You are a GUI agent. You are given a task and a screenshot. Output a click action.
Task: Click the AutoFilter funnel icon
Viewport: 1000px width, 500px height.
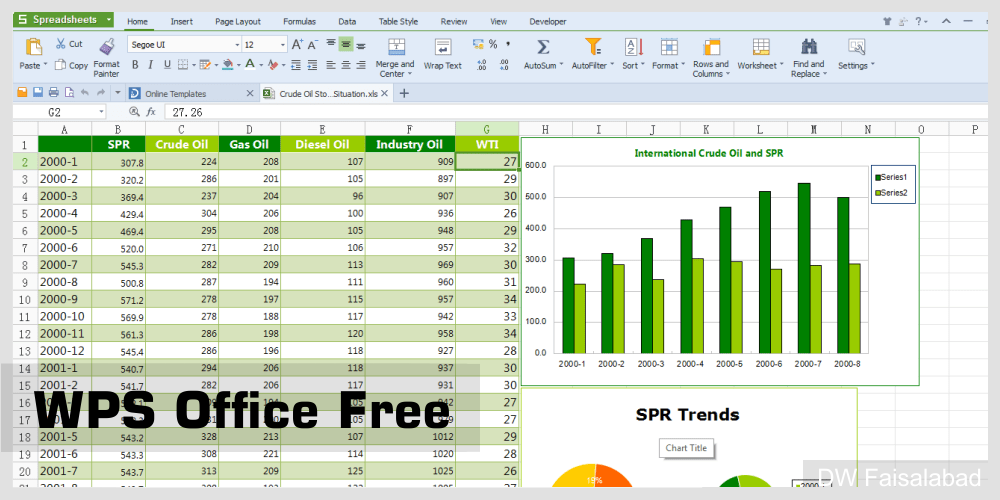[593, 47]
